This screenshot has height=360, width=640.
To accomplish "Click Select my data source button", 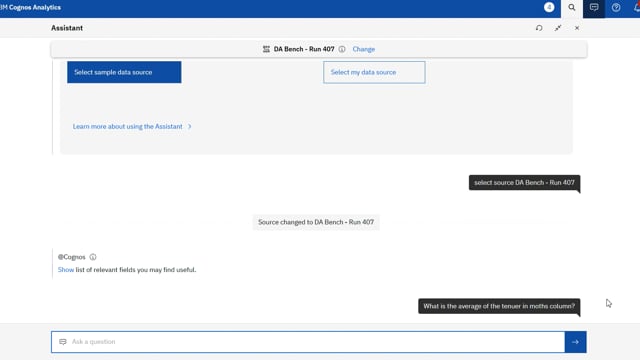I will point(374,72).
